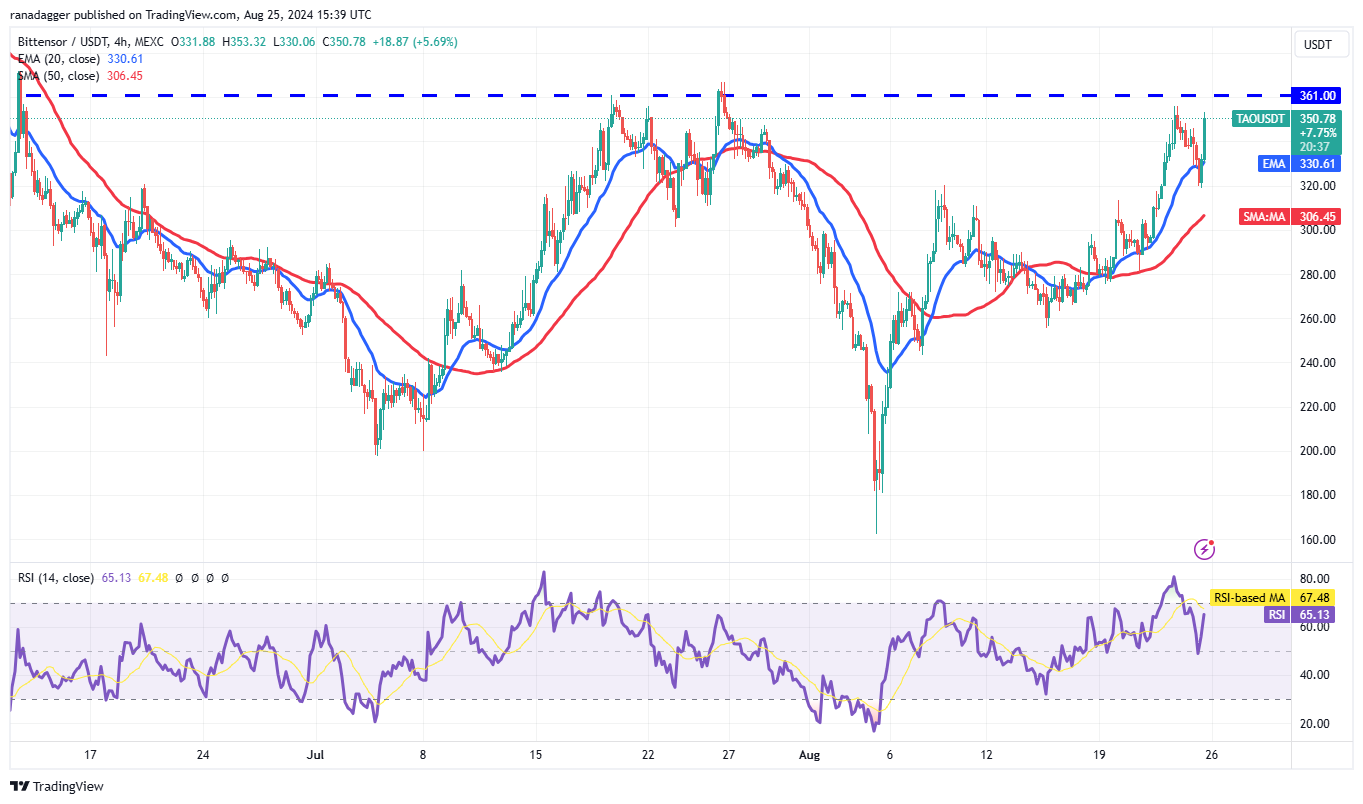The width and height of the screenshot is (1363, 804).
Task: Click the purple lightning bolt icon
Action: coord(1205,549)
